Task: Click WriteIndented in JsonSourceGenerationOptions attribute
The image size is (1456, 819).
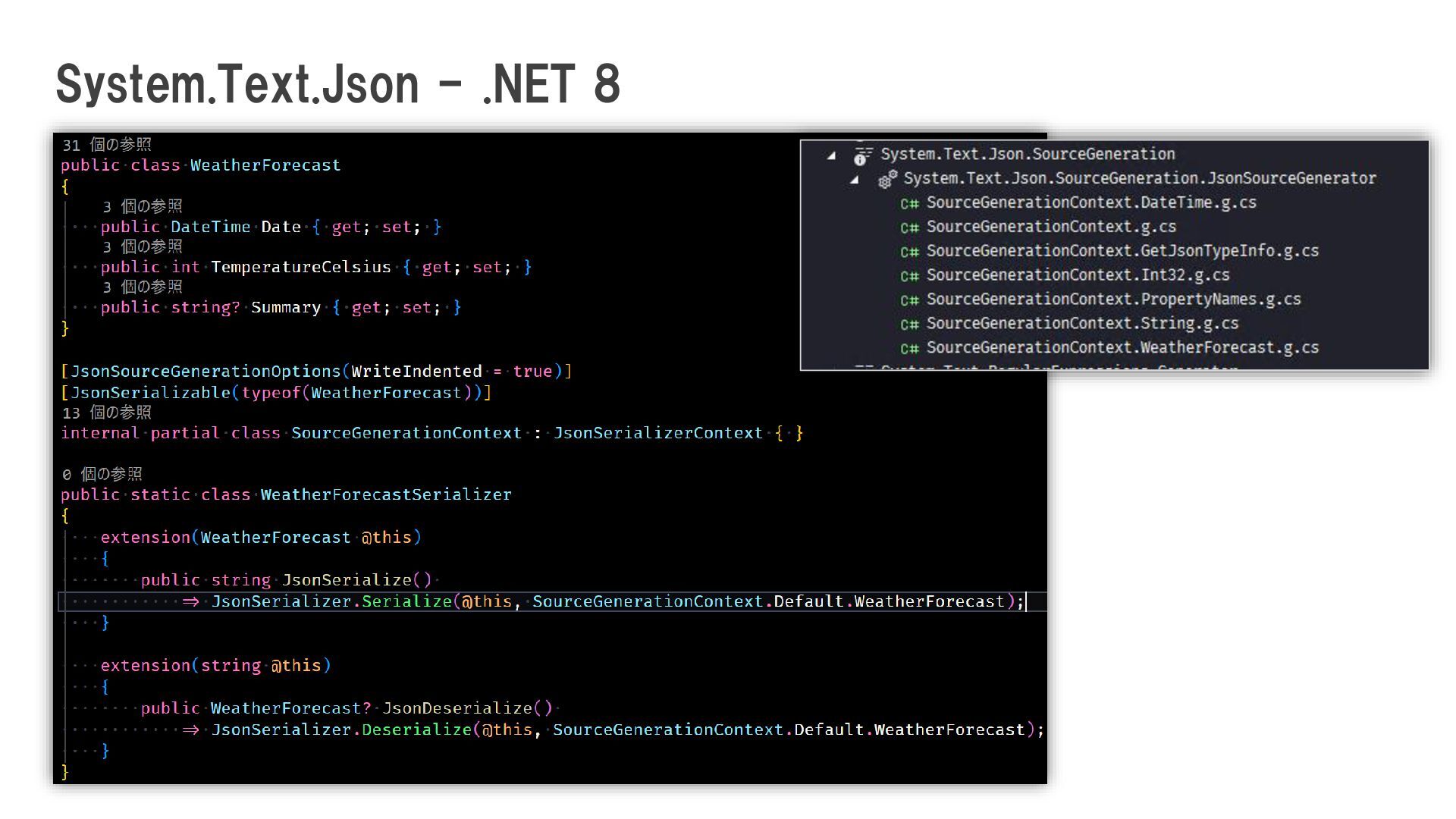Action: [416, 371]
